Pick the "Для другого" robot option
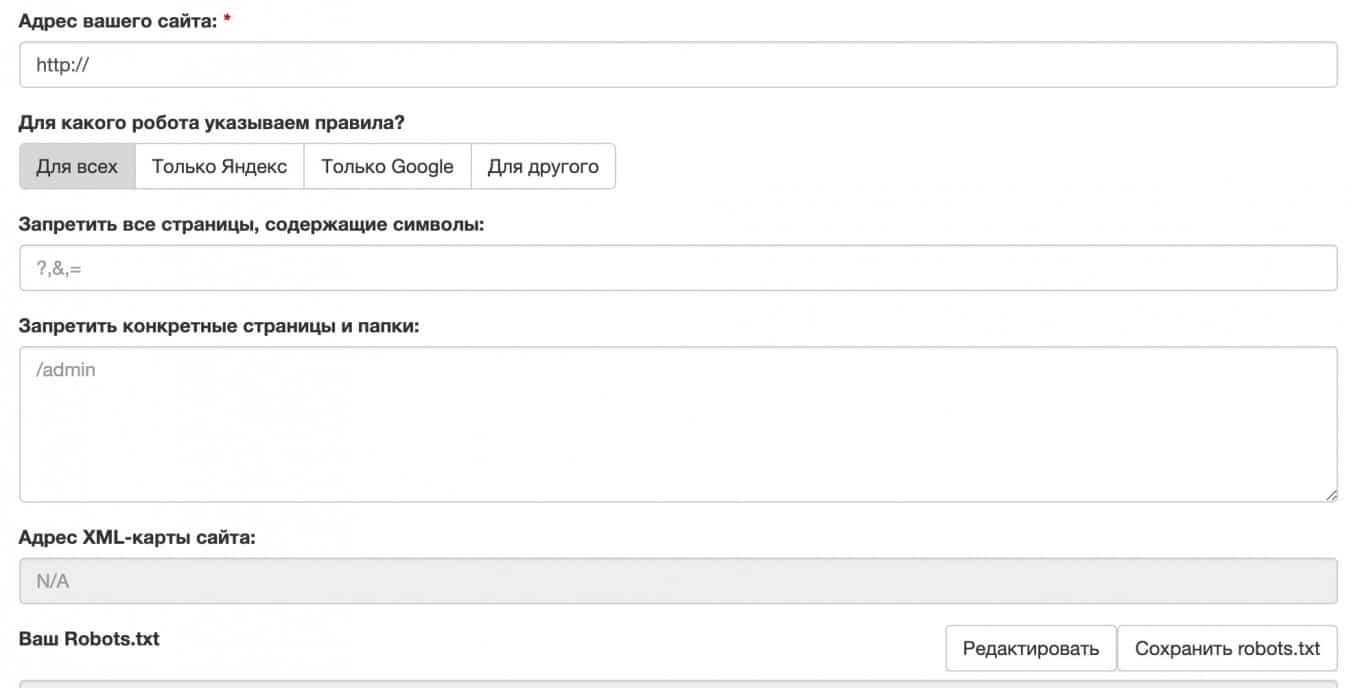Image resolution: width=1360 pixels, height=688 pixels. coord(543,166)
